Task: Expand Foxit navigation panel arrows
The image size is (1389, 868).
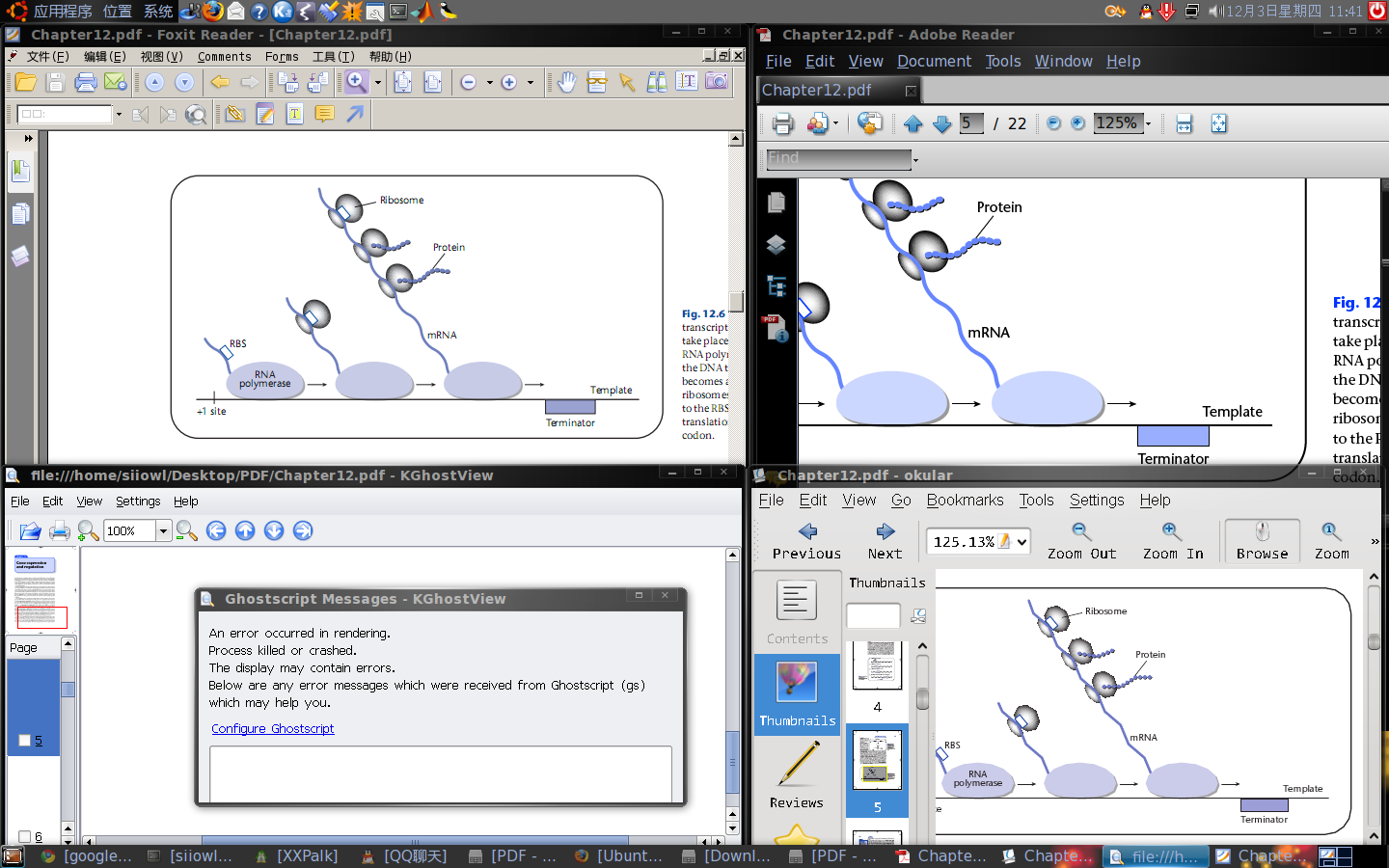Action: click(28, 139)
